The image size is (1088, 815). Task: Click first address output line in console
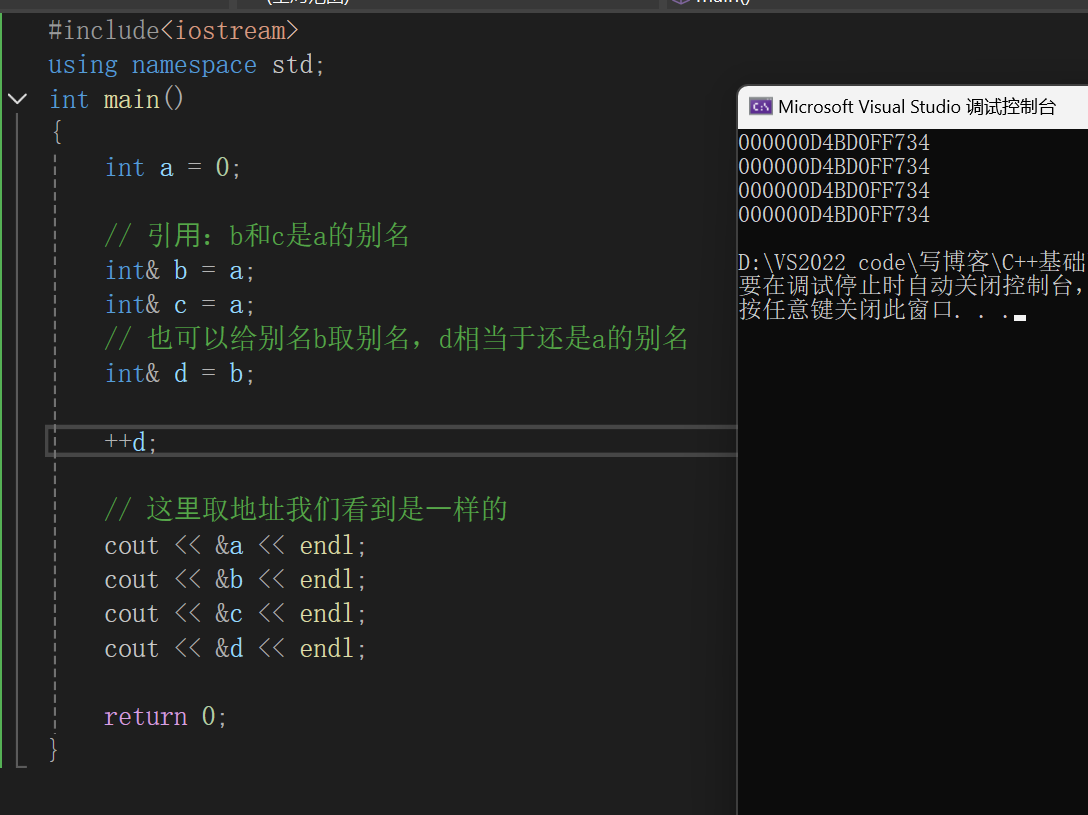point(834,143)
